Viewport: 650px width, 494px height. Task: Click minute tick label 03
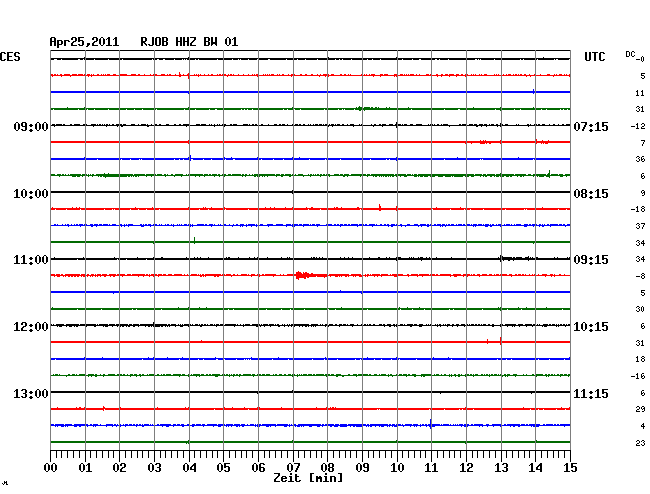[154, 468]
